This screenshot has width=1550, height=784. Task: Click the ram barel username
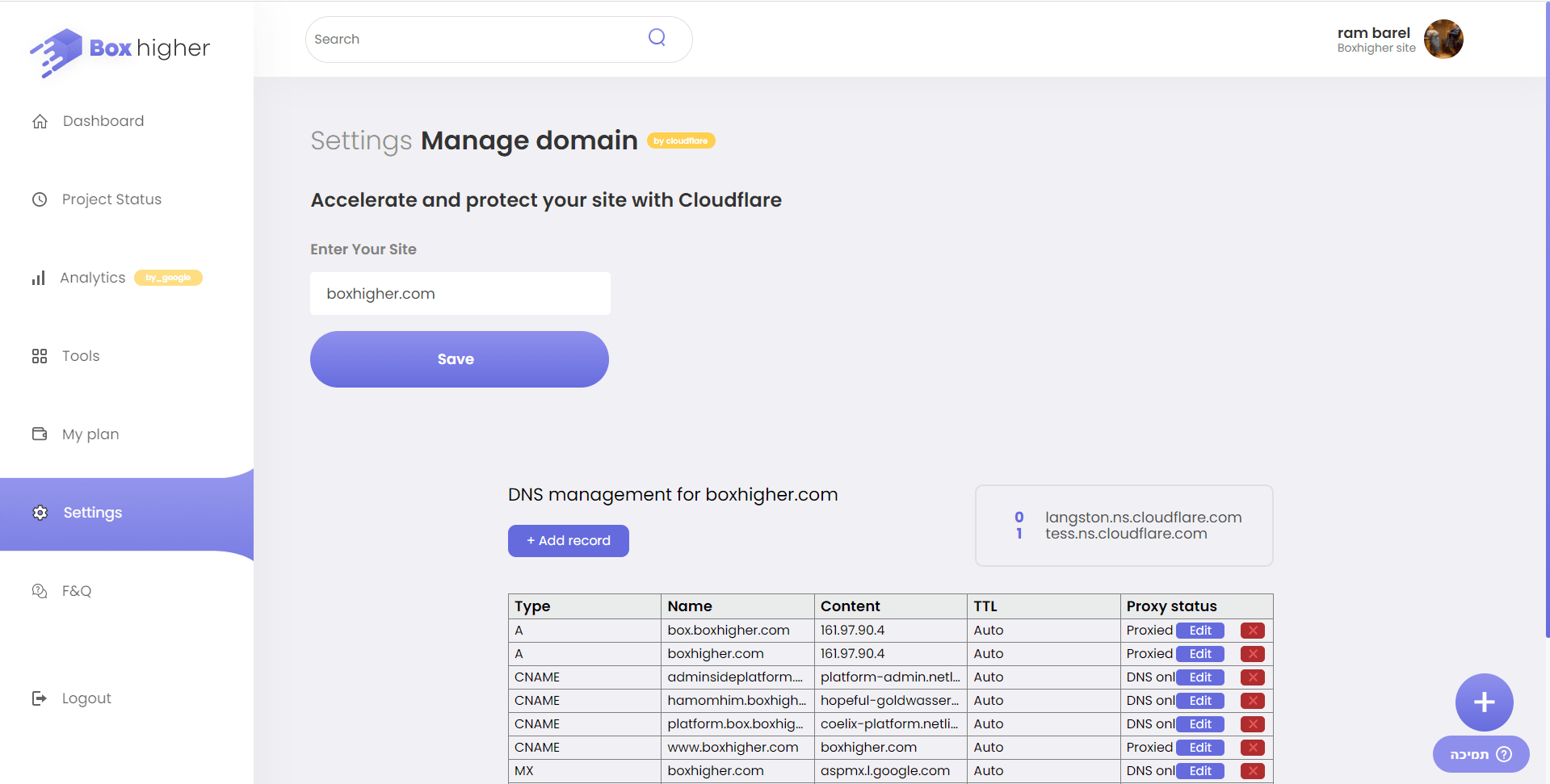(x=1373, y=33)
